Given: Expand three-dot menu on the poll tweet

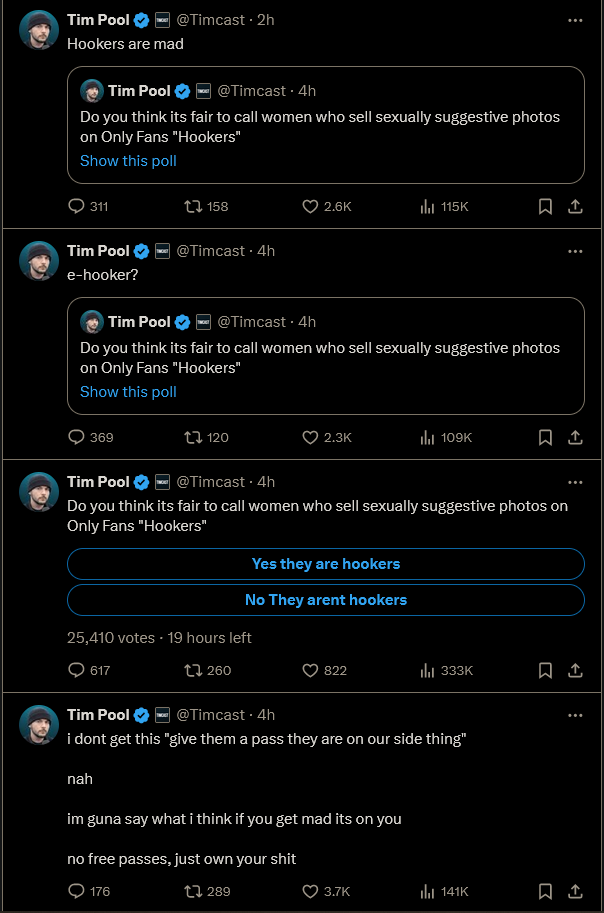Looking at the screenshot, I should click(x=575, y=482).
